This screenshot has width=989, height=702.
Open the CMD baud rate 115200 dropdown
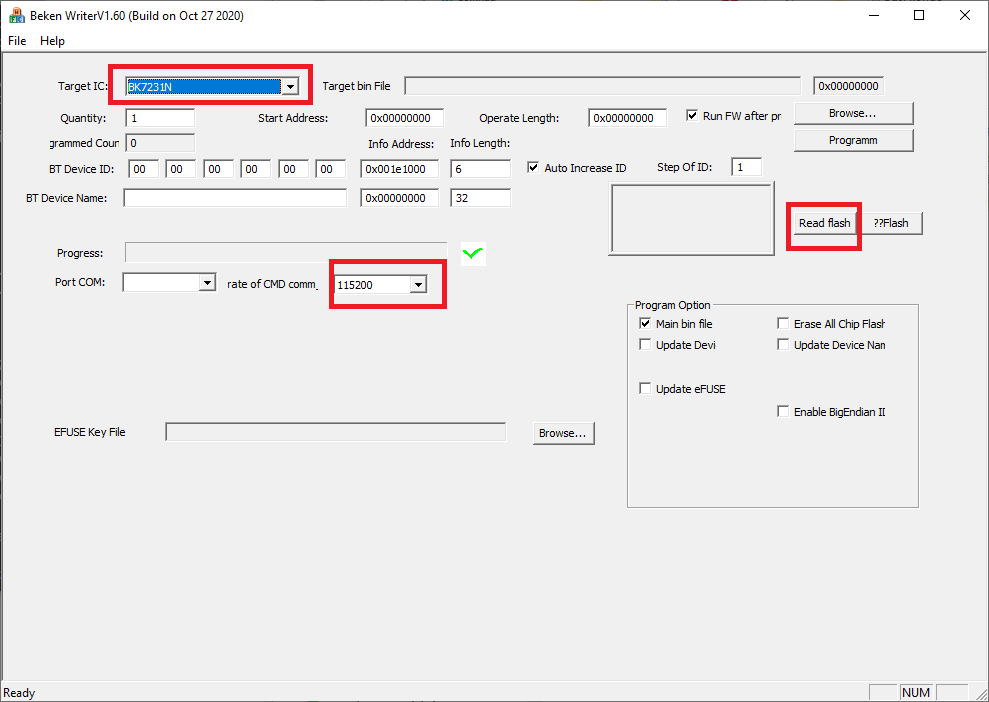coord(418,285)
